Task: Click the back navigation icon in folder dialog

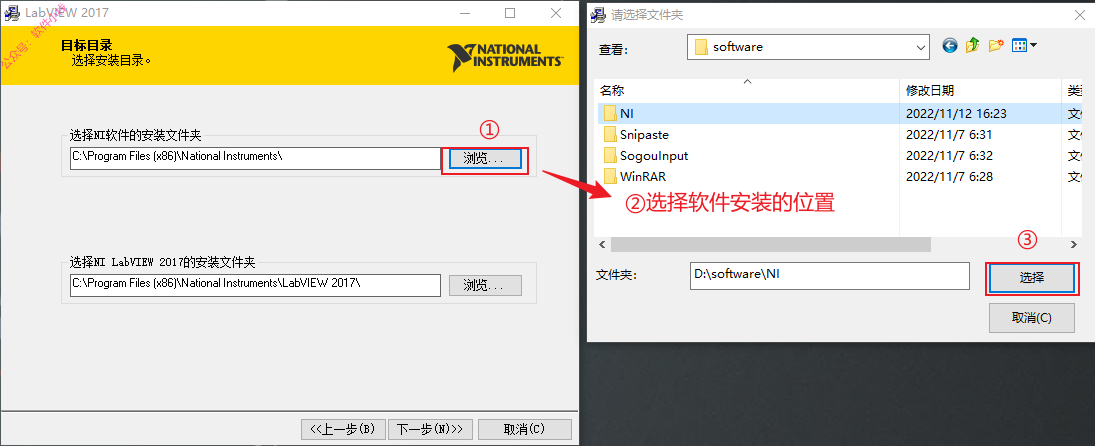Action: [950, 46]
